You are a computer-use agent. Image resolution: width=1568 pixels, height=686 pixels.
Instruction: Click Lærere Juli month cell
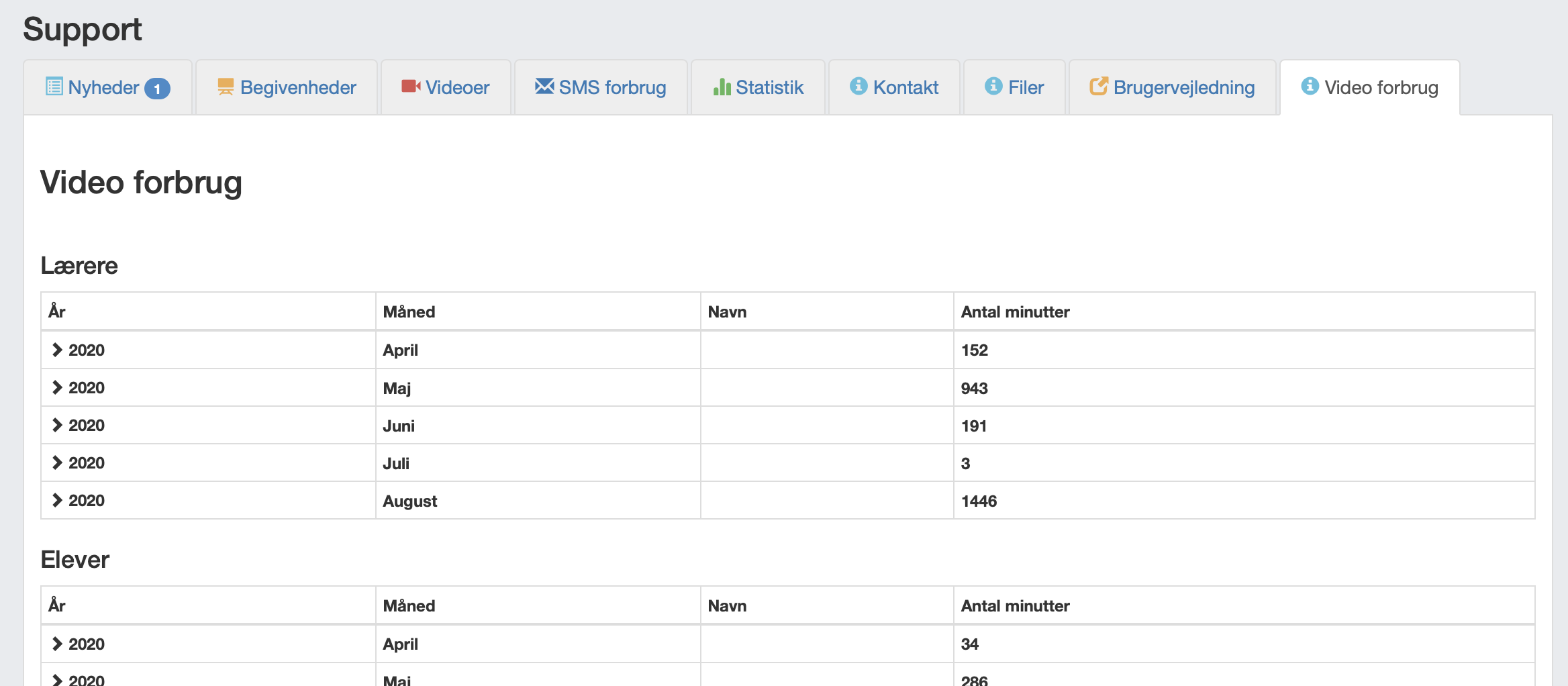click(x=538, y=462)
